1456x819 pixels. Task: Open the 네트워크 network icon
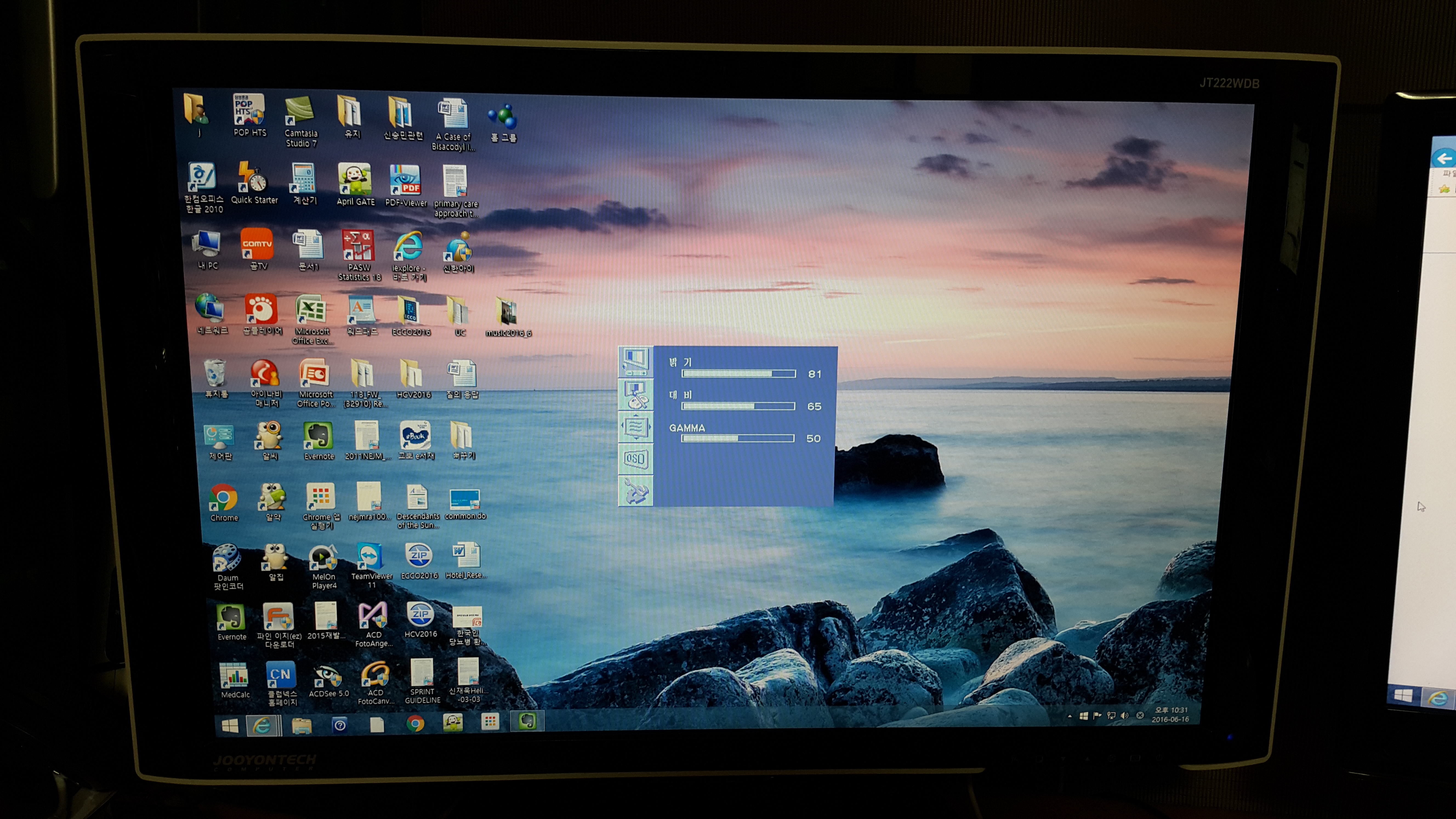click(x=211, y=314)
